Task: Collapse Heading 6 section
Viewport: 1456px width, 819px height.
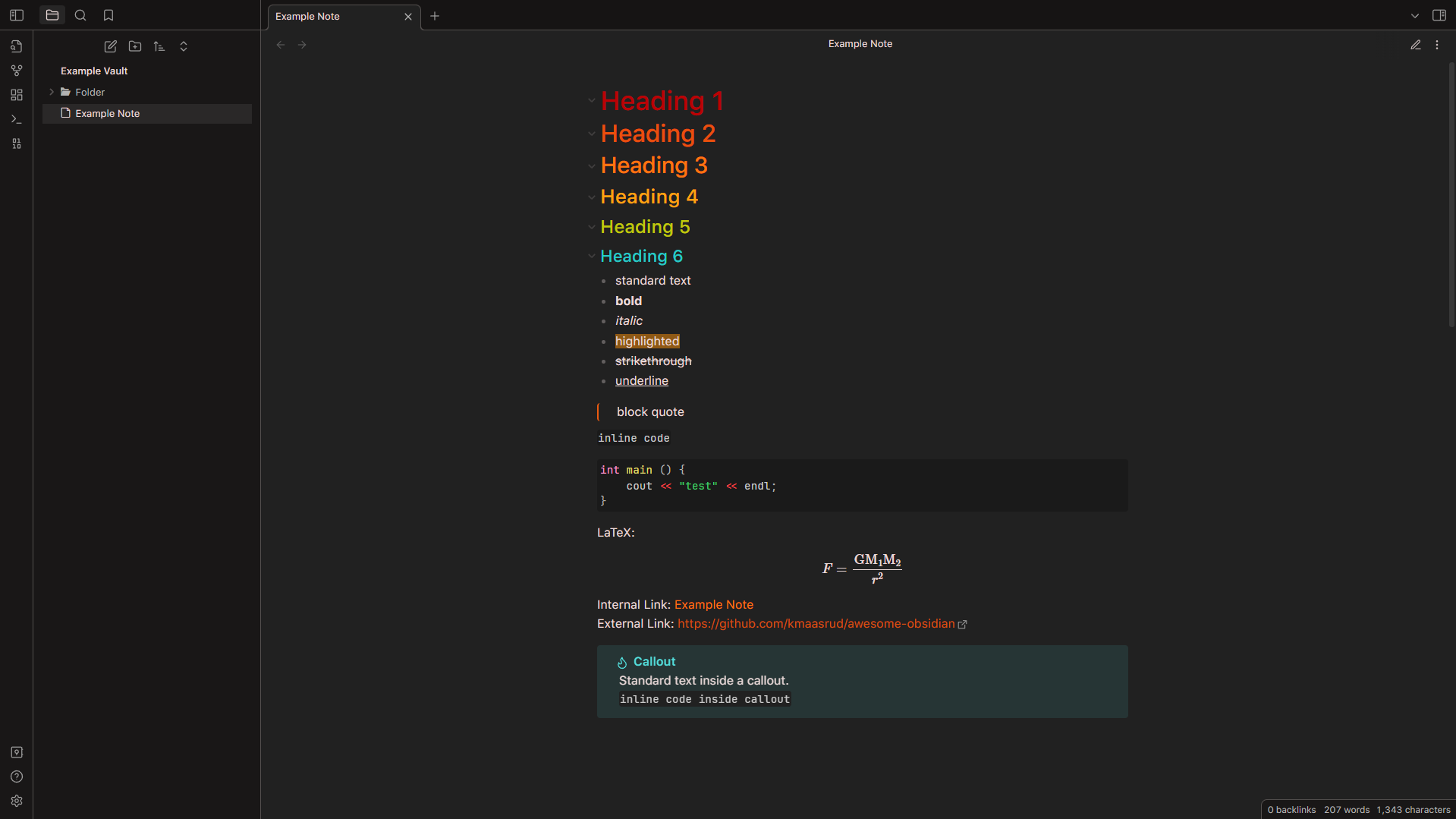Action: pos(592,256)
